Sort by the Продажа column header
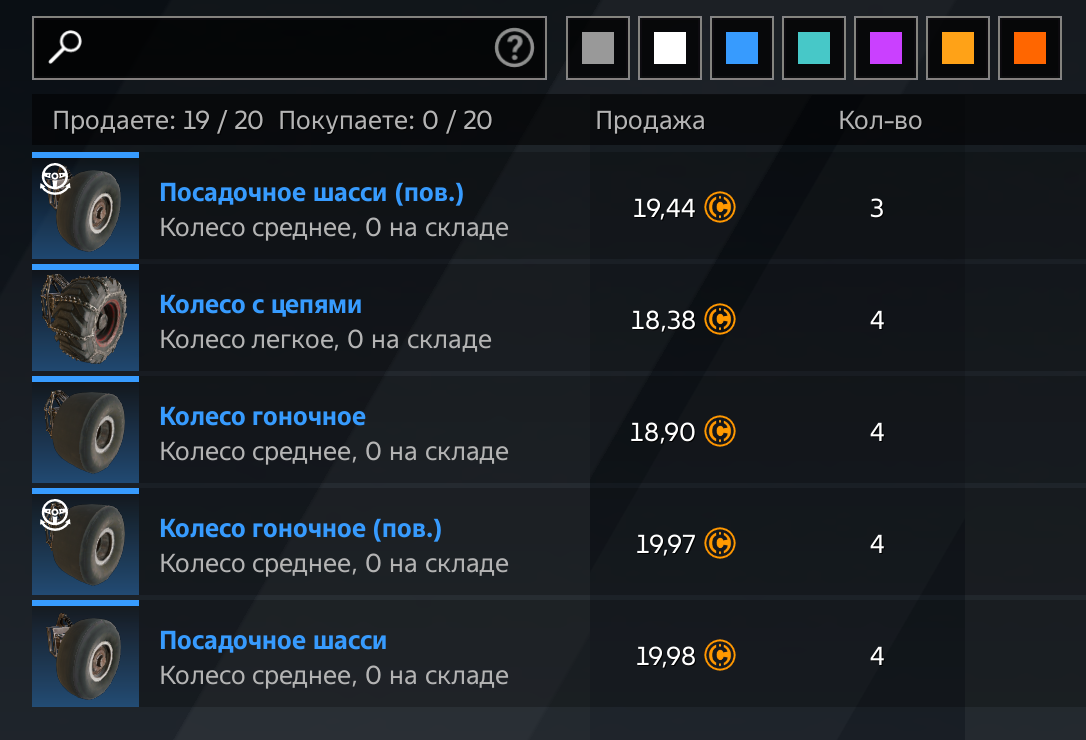The width and height of the screenshot is (1086, 740). (650, 121)
